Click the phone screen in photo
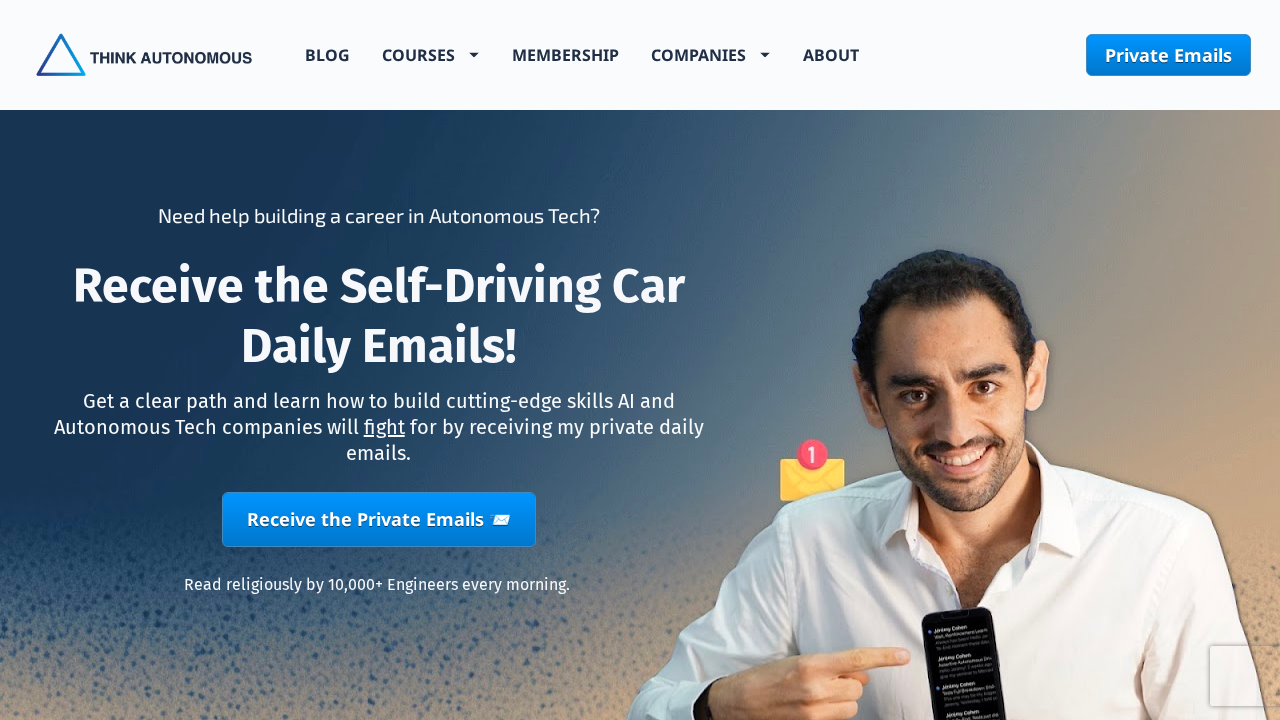 pos(962,665)
